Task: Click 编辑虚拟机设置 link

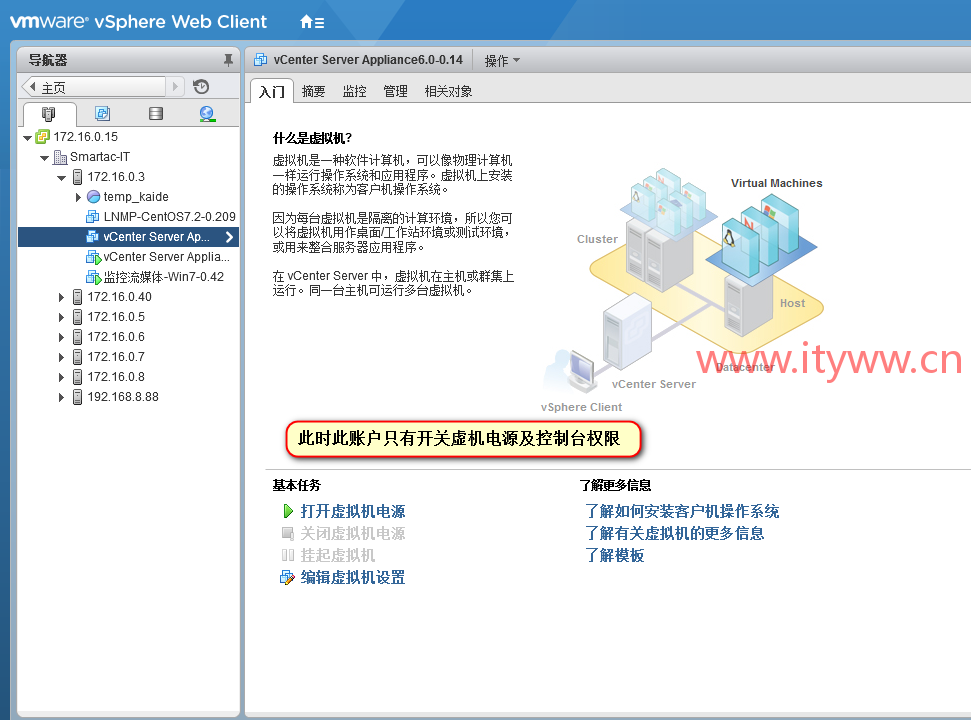Action: click(x=353, y=578)
